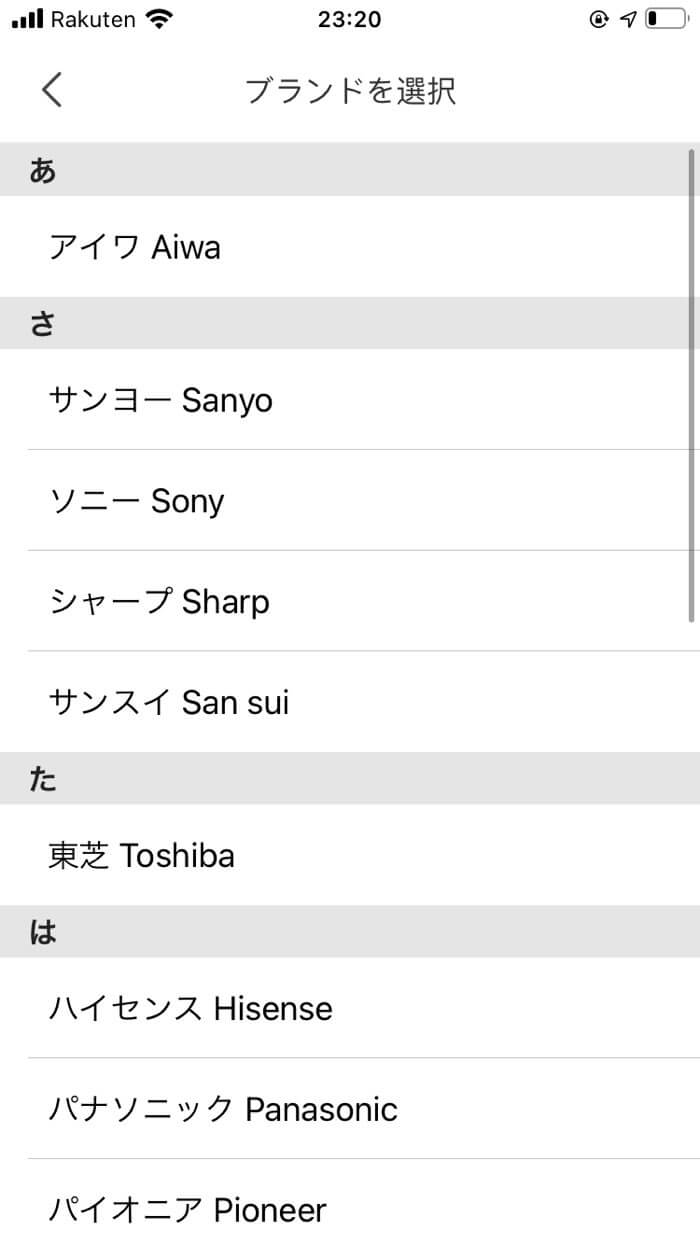Screen dimensions: 700x1245
Task: Click the vertical scrollbar thumb
Action: [x=692, y=385]
